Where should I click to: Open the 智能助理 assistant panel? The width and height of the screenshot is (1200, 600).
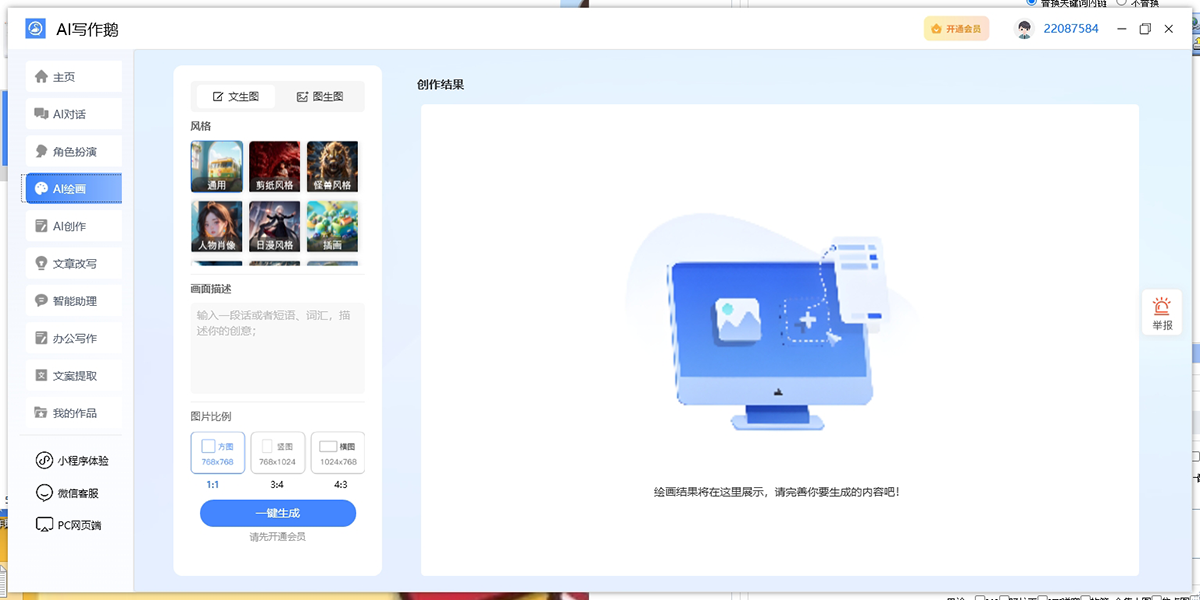[x=73, y=300]
